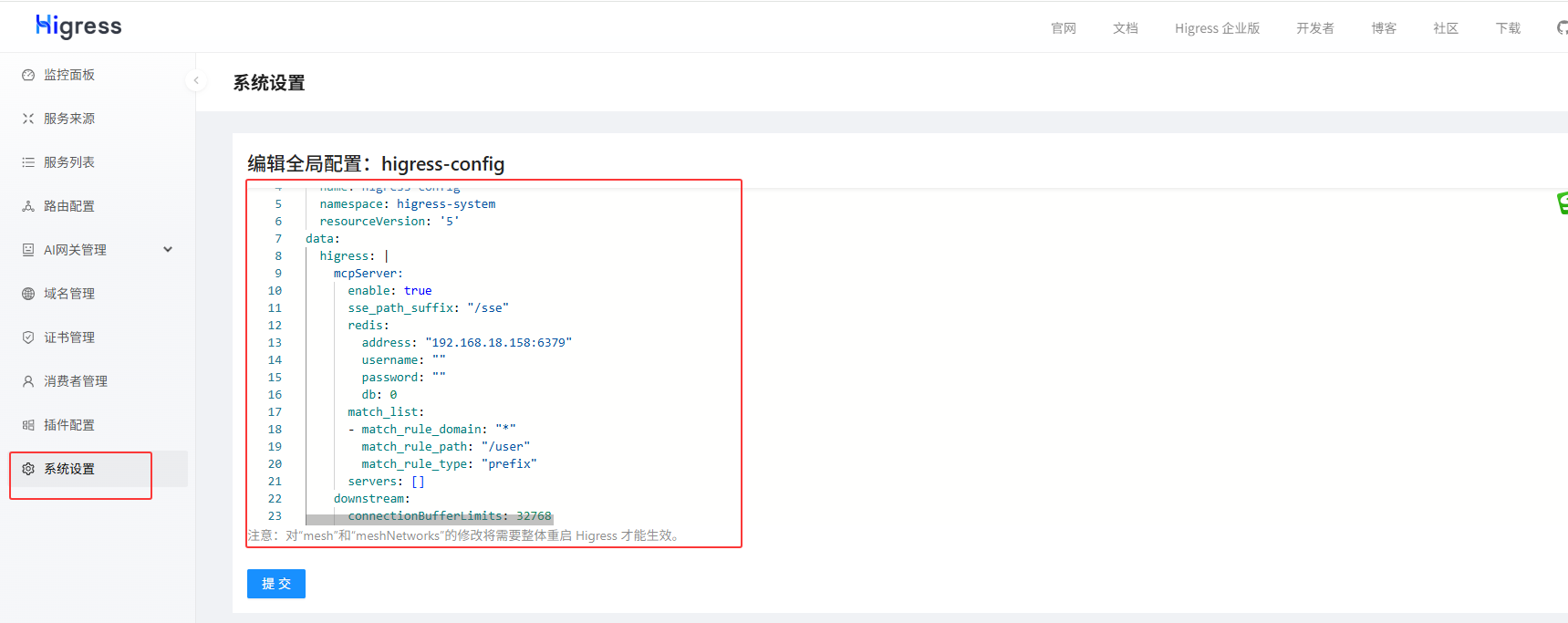Click the 系统设置 gear icon
The height and width of the screenshot is (623, 1568).
[28, 469]
